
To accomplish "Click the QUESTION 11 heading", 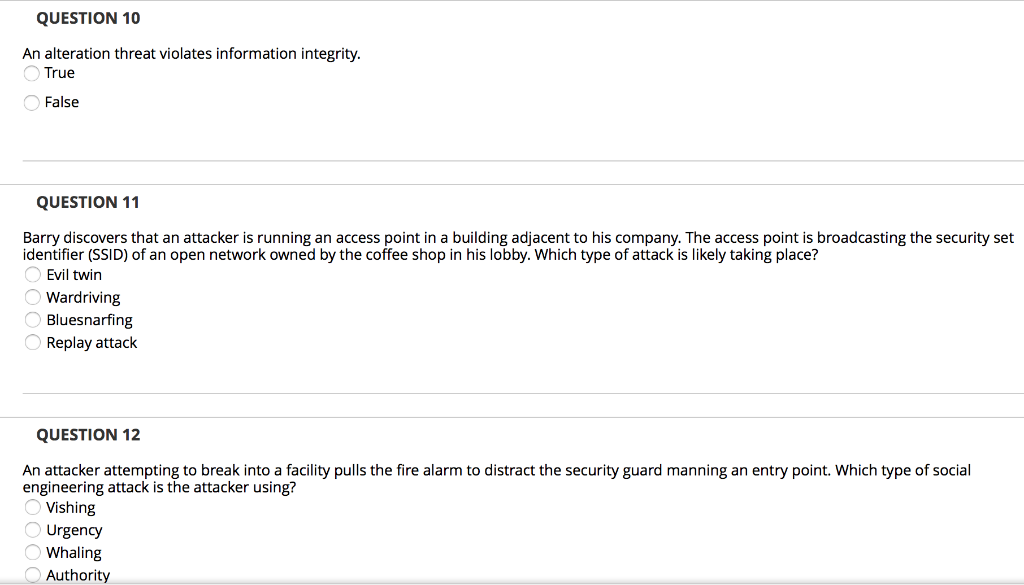I will 88,202.
